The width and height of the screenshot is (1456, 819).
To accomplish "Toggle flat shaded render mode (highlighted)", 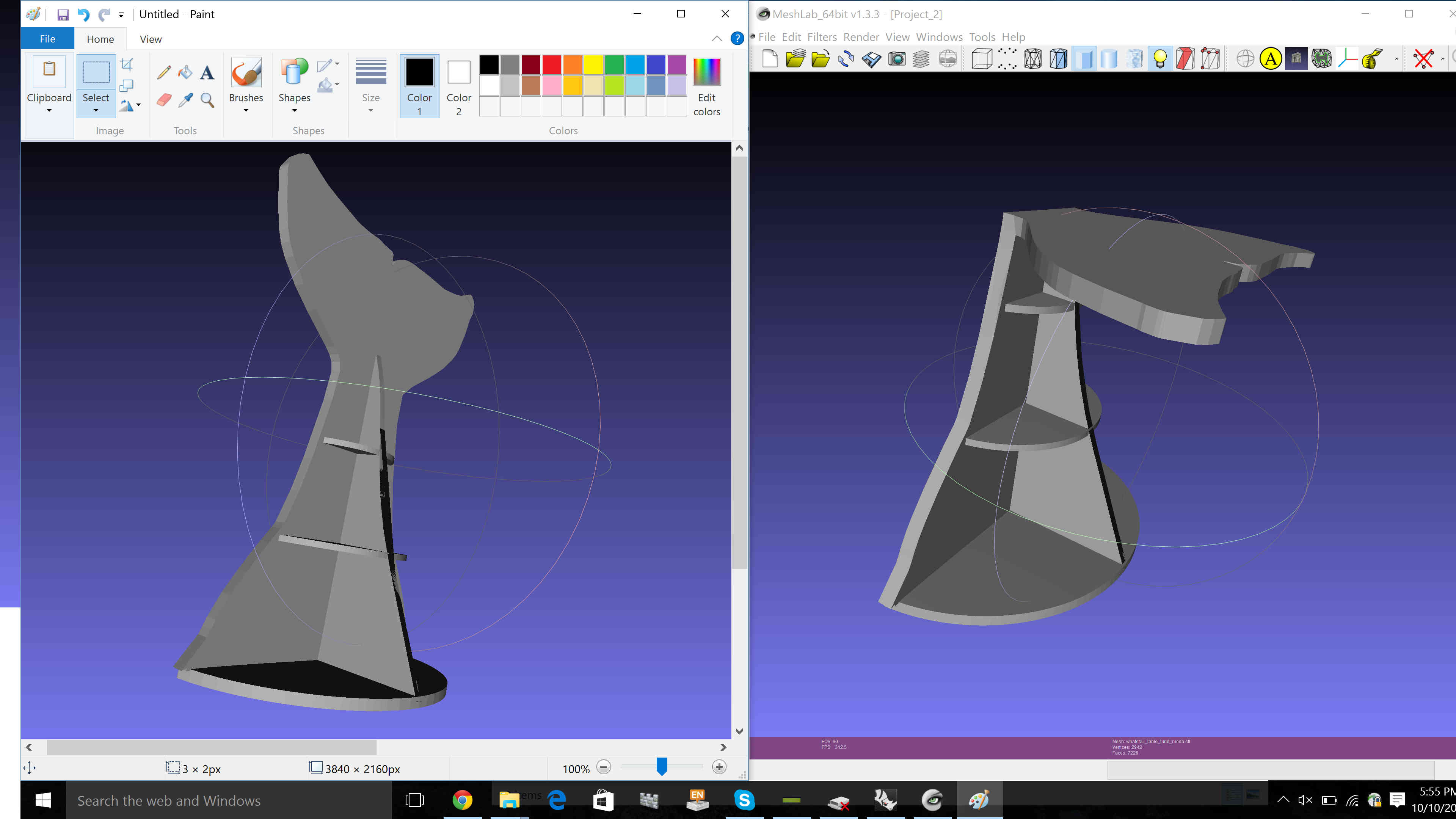I will [x=1084, y=58].
